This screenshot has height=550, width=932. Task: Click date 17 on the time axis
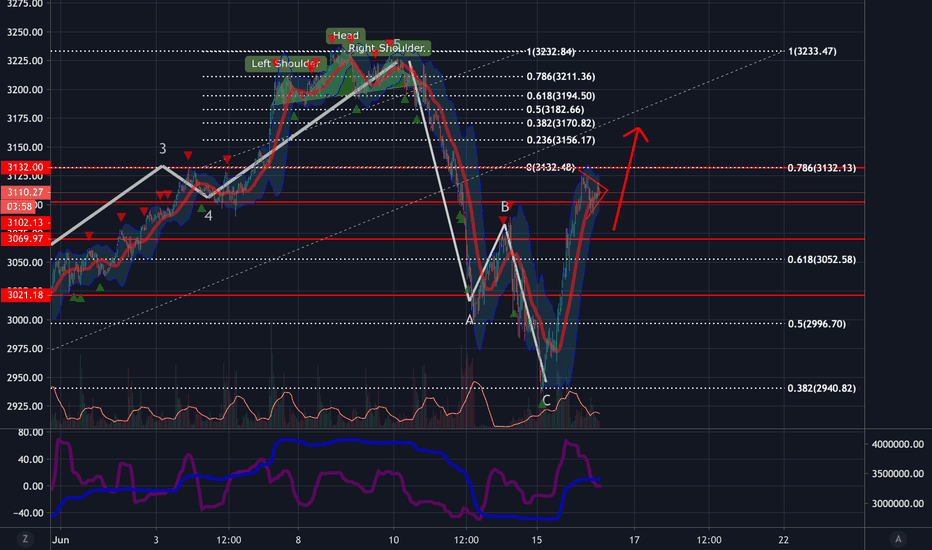[x=635, y=540]
